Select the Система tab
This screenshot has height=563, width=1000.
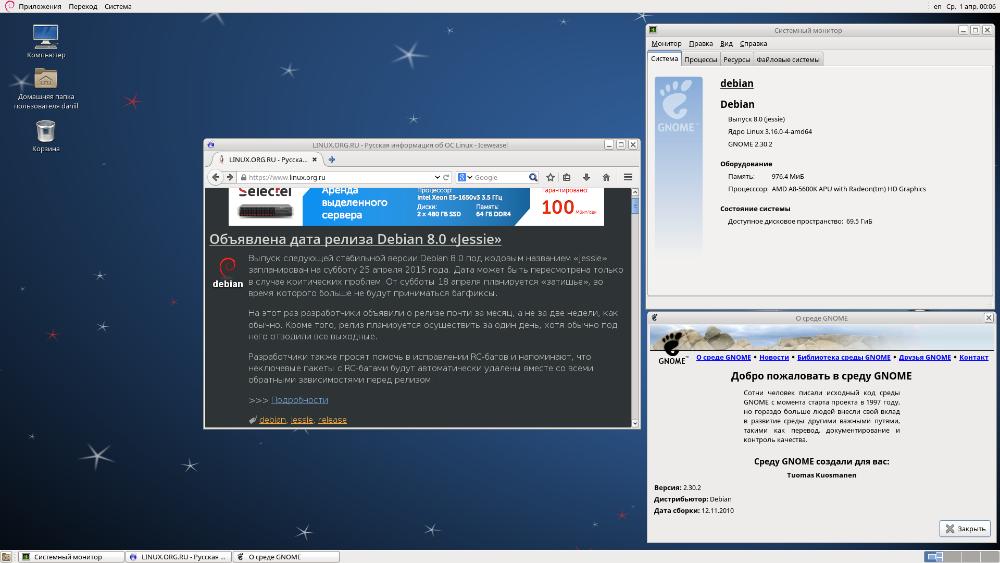664,59
